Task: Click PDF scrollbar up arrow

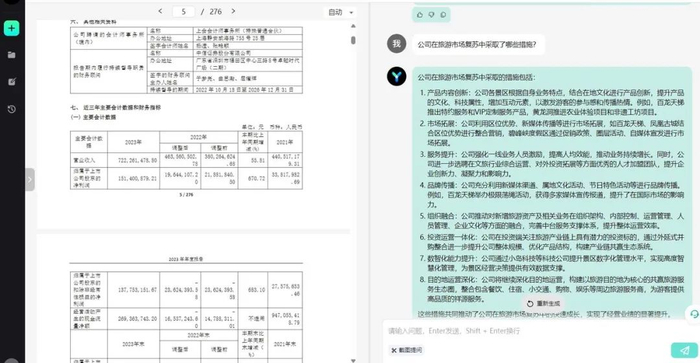Action: pos(353,26)
